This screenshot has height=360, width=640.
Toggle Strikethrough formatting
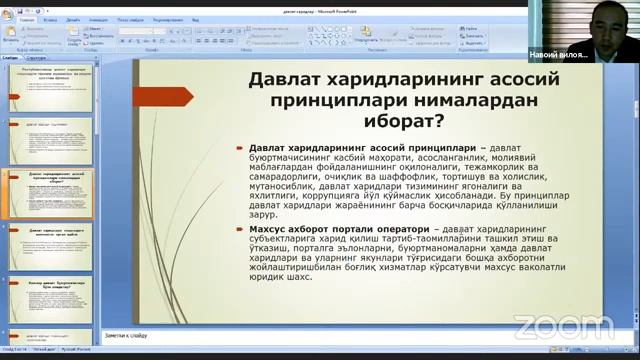point(146,41)
